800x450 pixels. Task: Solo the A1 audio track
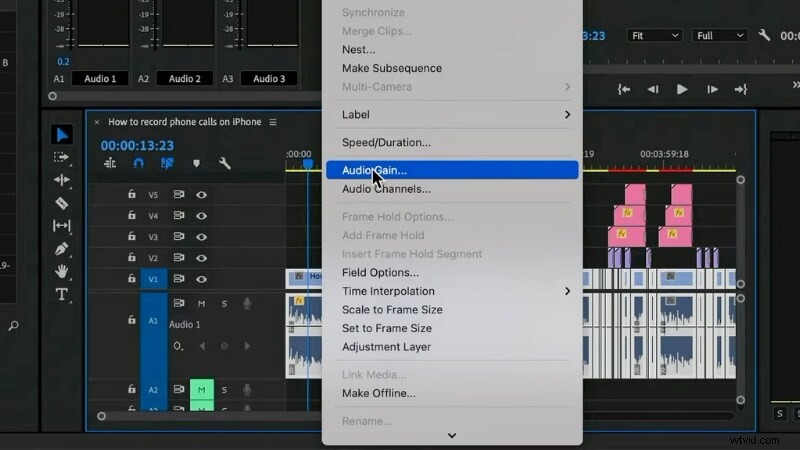(x=224, y=304)
